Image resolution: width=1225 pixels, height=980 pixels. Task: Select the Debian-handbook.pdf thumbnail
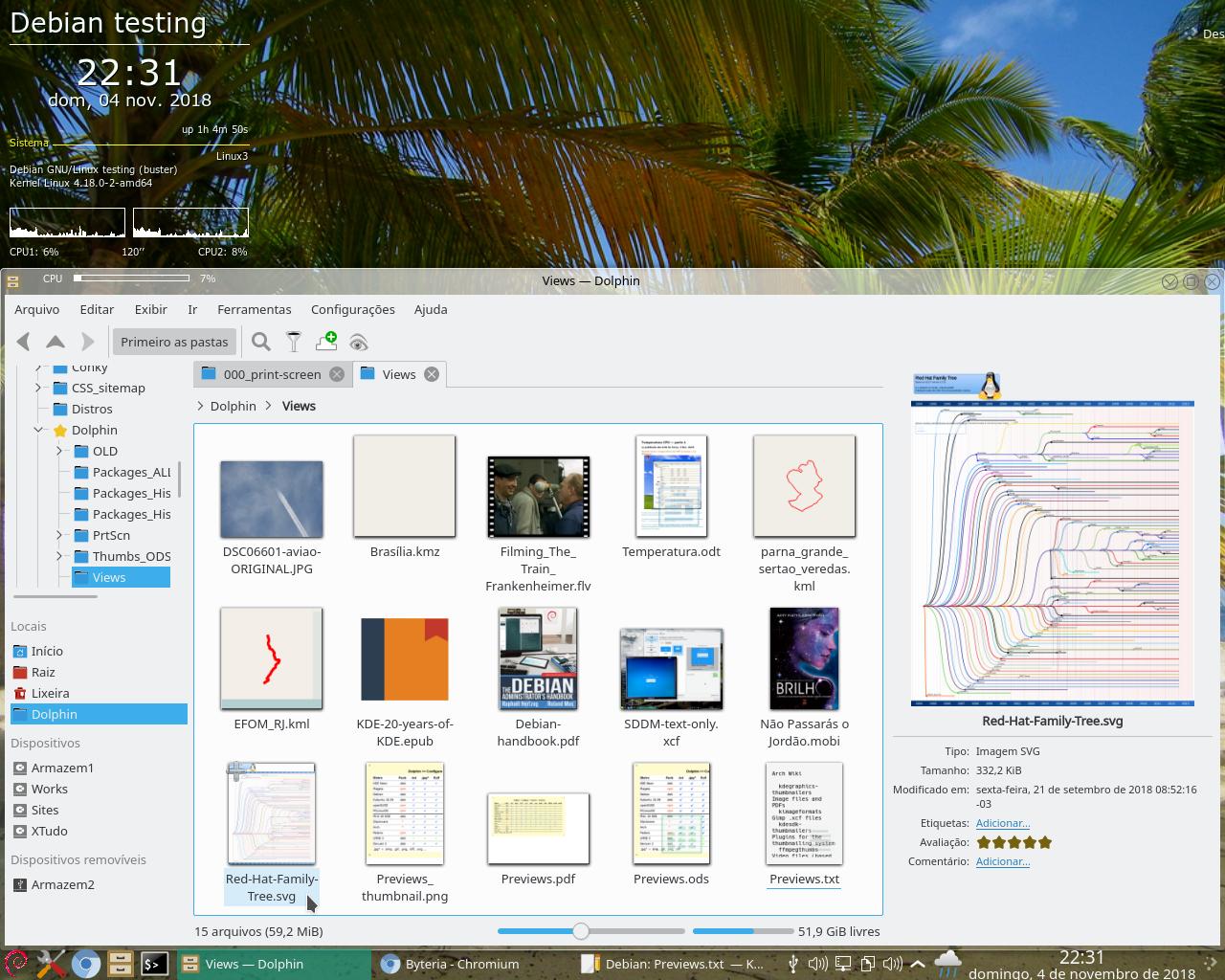538,658
